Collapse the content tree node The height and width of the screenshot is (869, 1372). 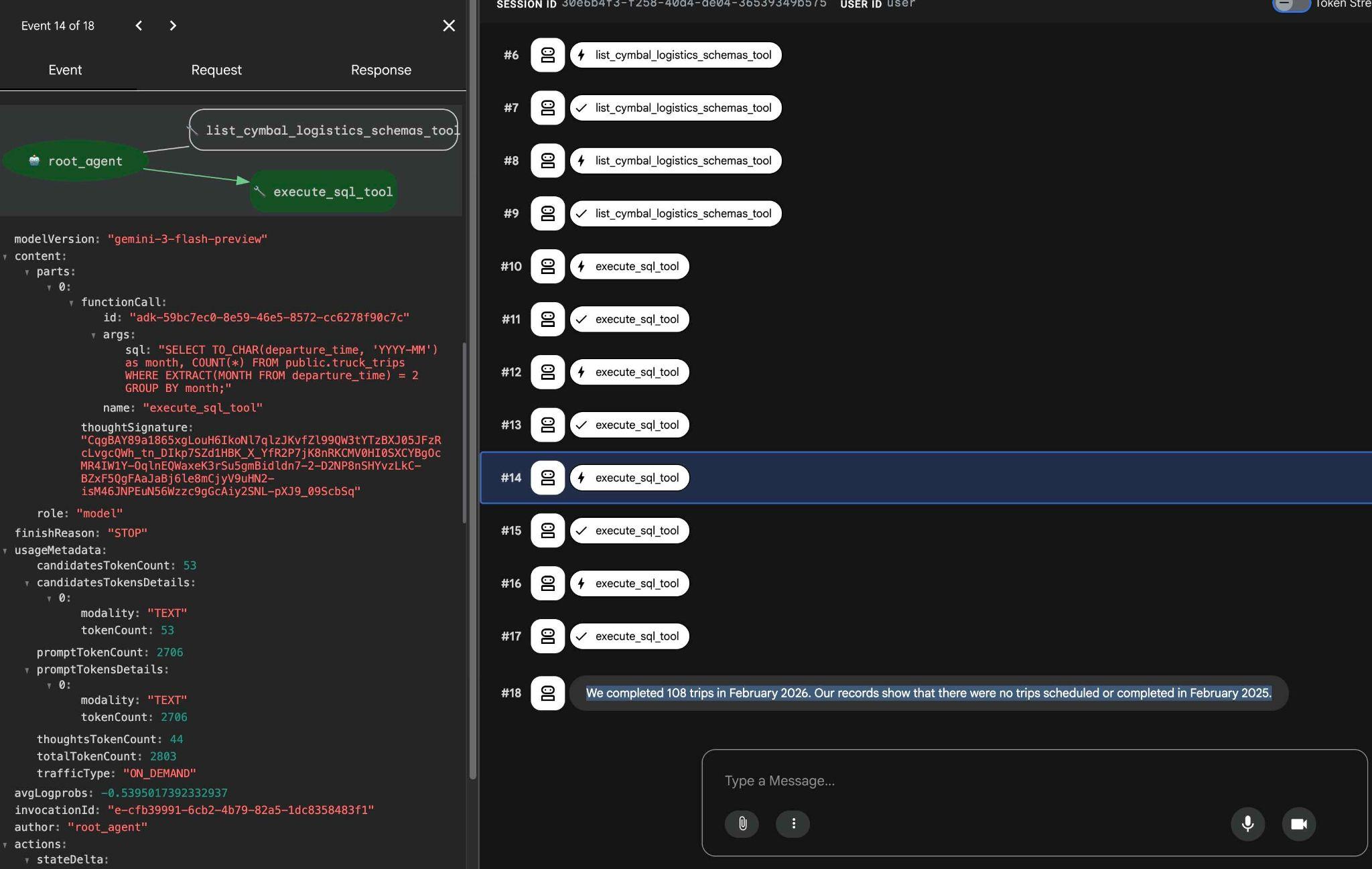[5, 257]
